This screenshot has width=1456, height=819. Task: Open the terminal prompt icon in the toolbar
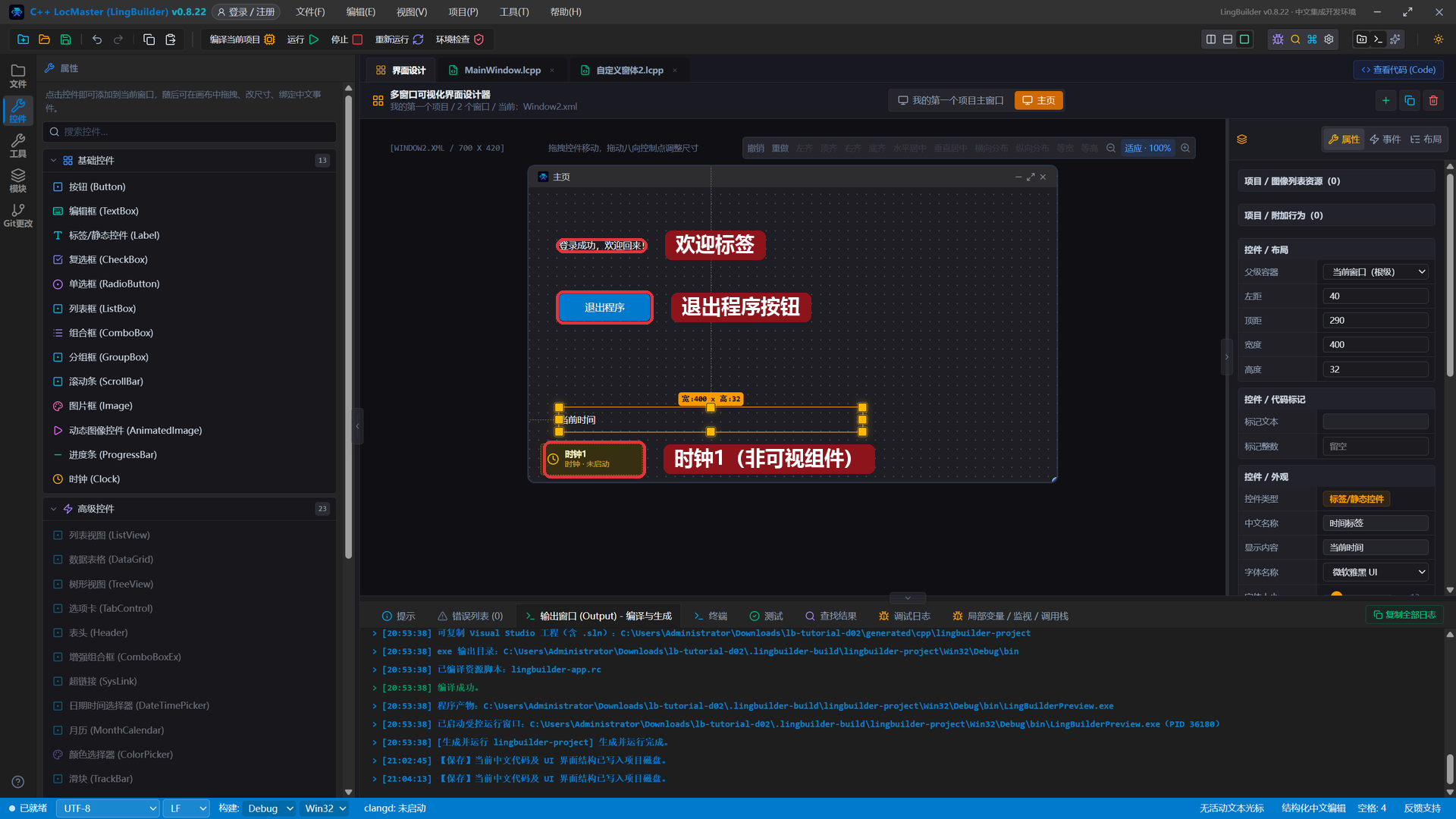point(1378,39)
